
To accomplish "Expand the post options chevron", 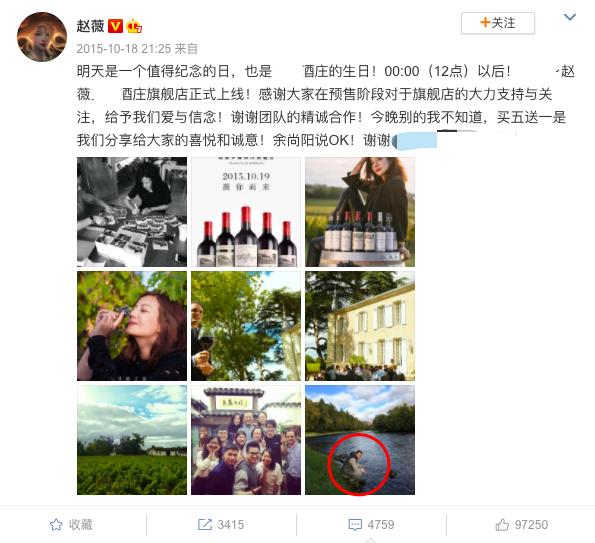I will click(x=570, y=17).
